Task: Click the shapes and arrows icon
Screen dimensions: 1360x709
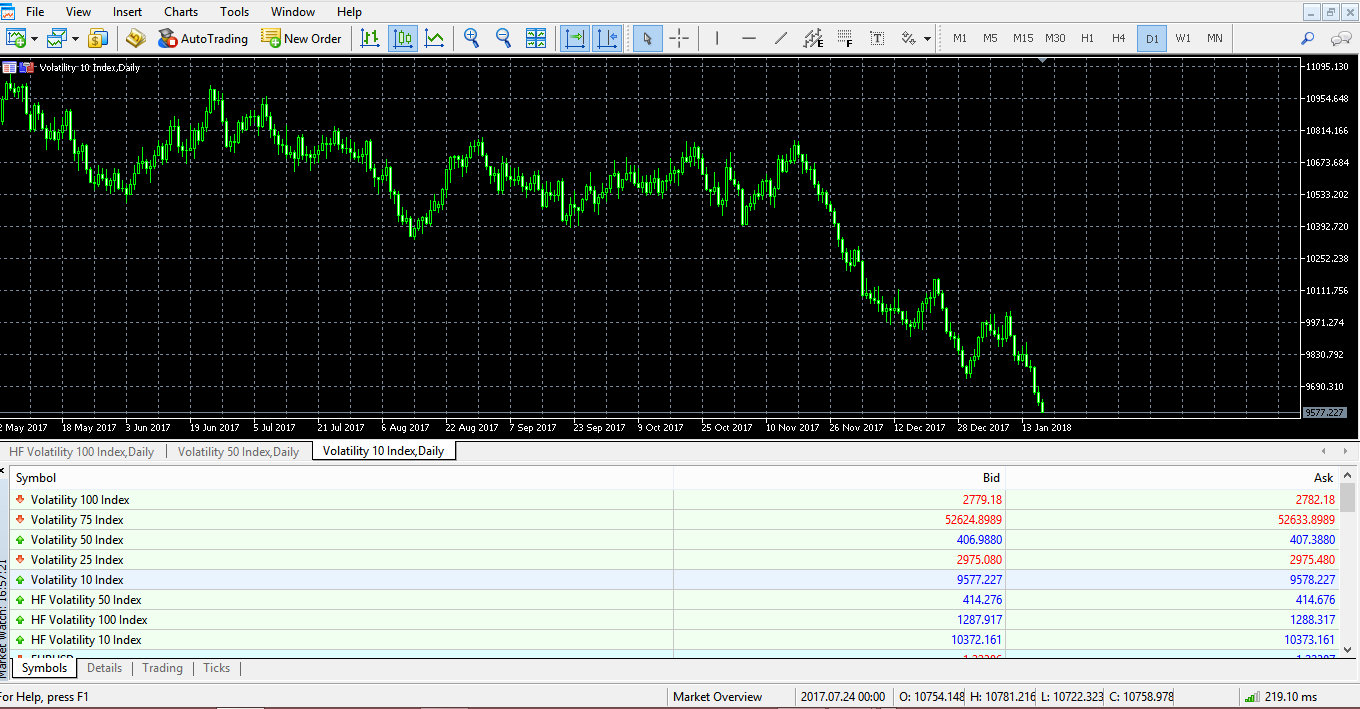Action: (x=908, y=39)
